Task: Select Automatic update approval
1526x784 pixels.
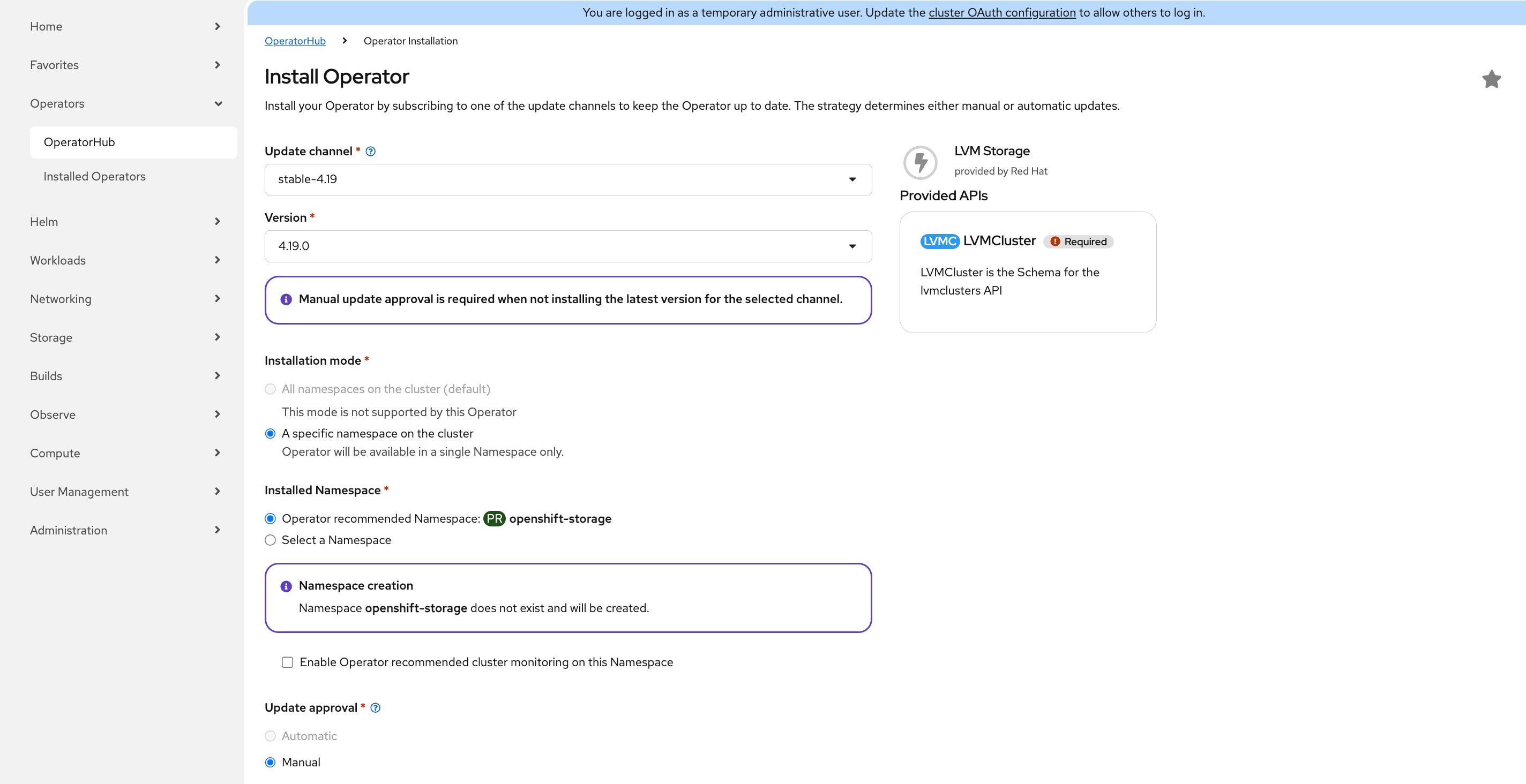Action: pyautogui.click(x=270, y=736)
